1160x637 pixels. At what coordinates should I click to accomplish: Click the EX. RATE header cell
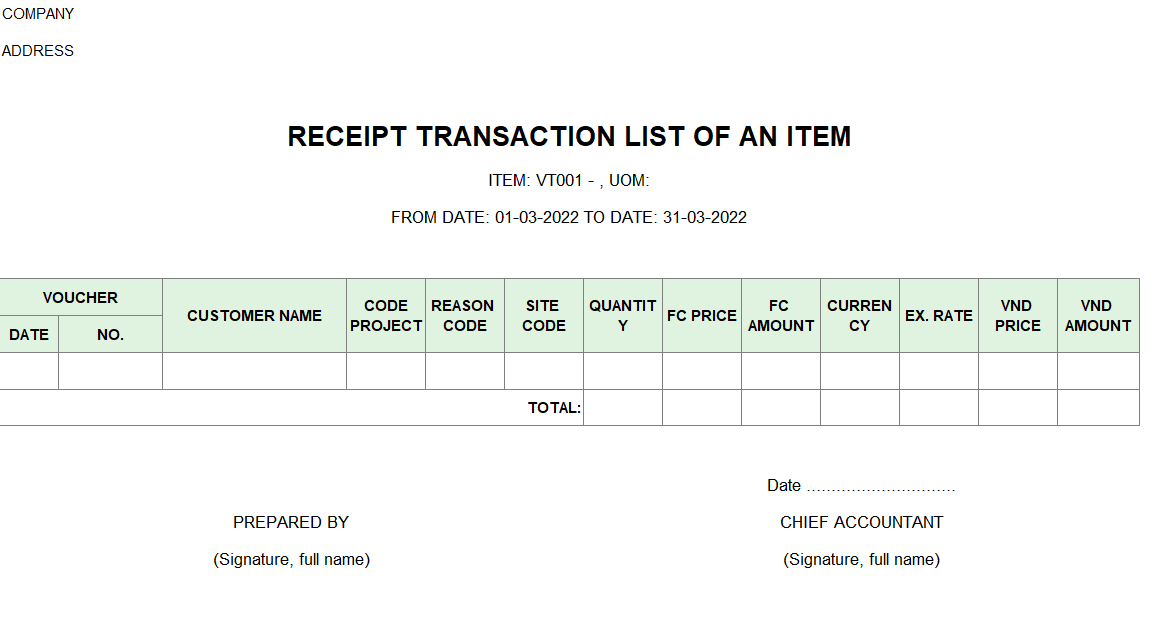(939, 316)
